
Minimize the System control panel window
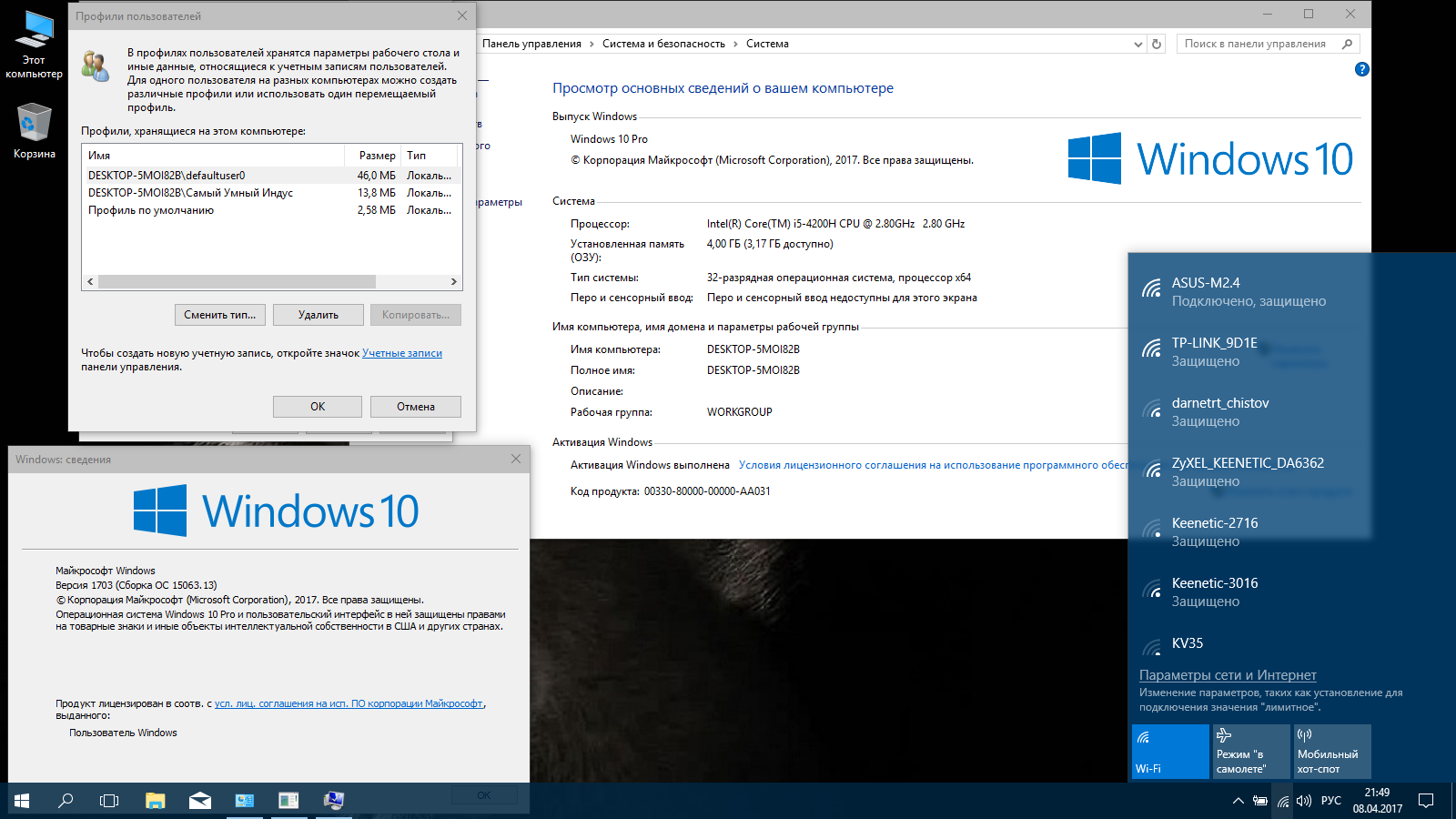pos(1267,14)
